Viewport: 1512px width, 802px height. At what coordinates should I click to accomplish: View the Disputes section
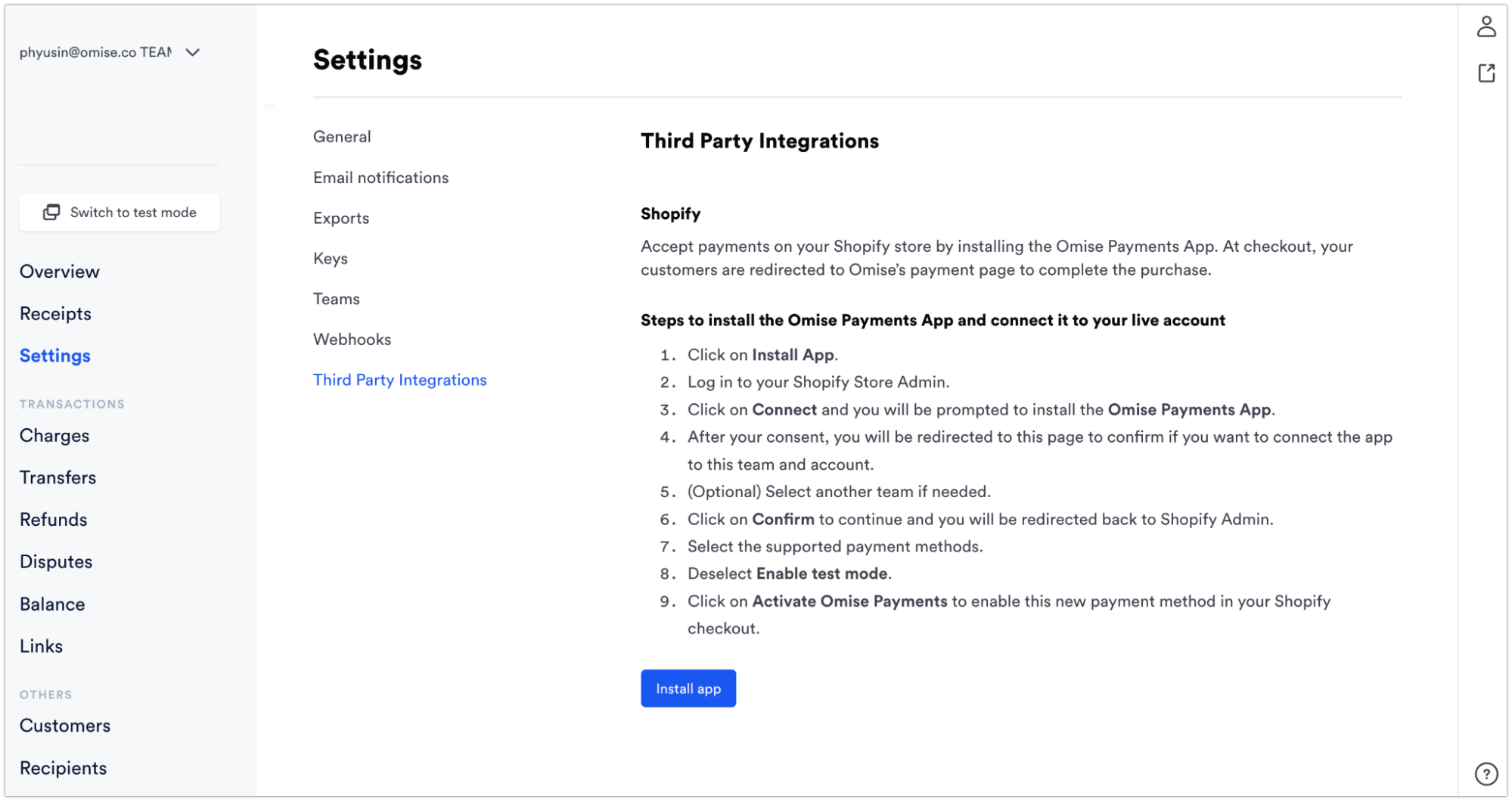pyautogui.click(x=55, y=561)
